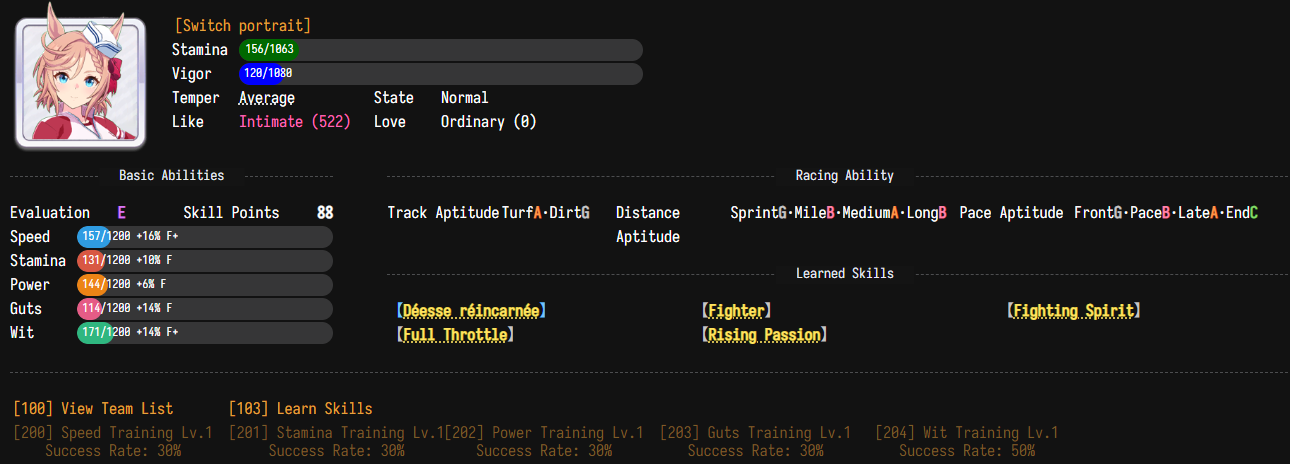Viewport: 1290px width, 464px height.
Task: Click the pink Intimate (522) like value
Action: (x=295, y=122)
